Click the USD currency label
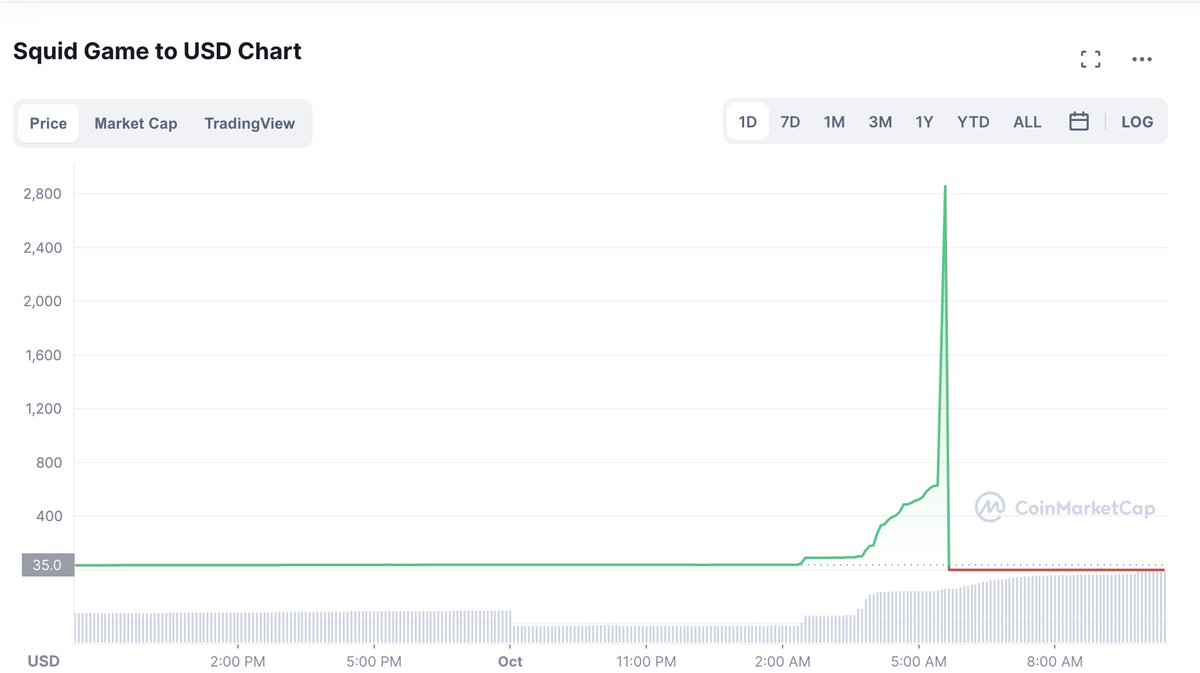The height and width of the screenshot is (673, 1200). pos(43,661)
